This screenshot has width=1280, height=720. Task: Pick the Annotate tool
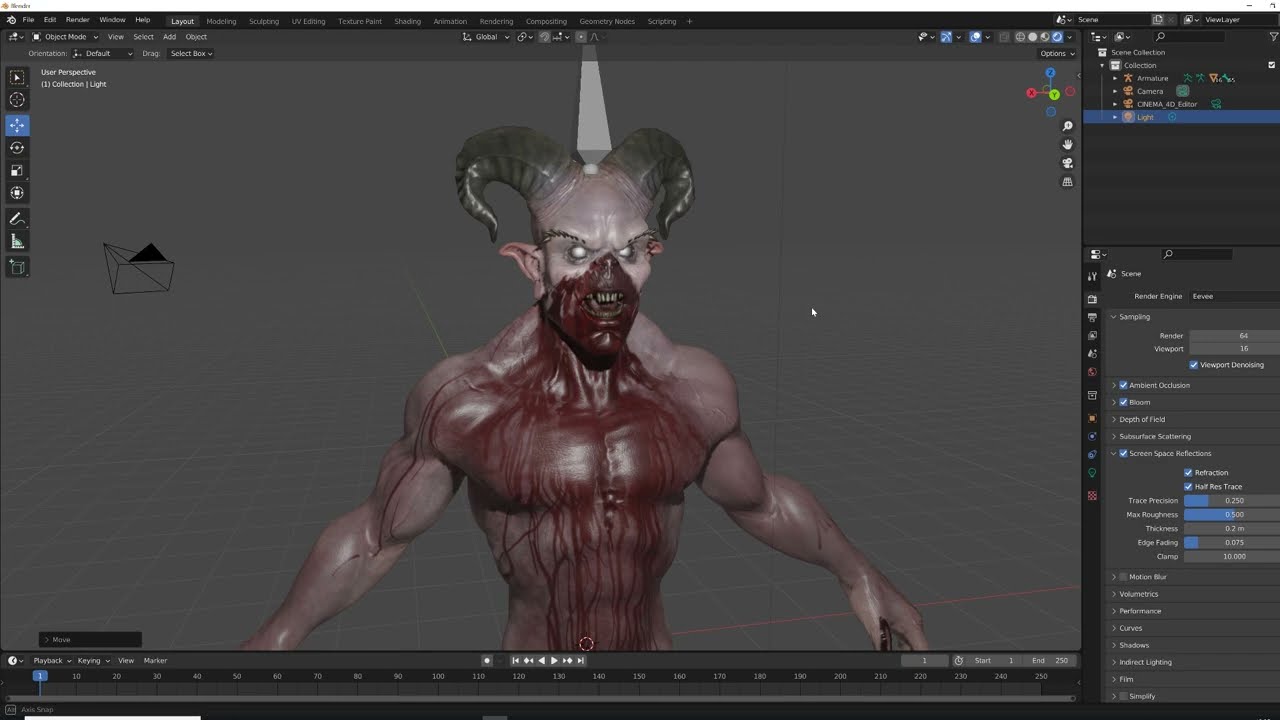(x=17, y=218)
